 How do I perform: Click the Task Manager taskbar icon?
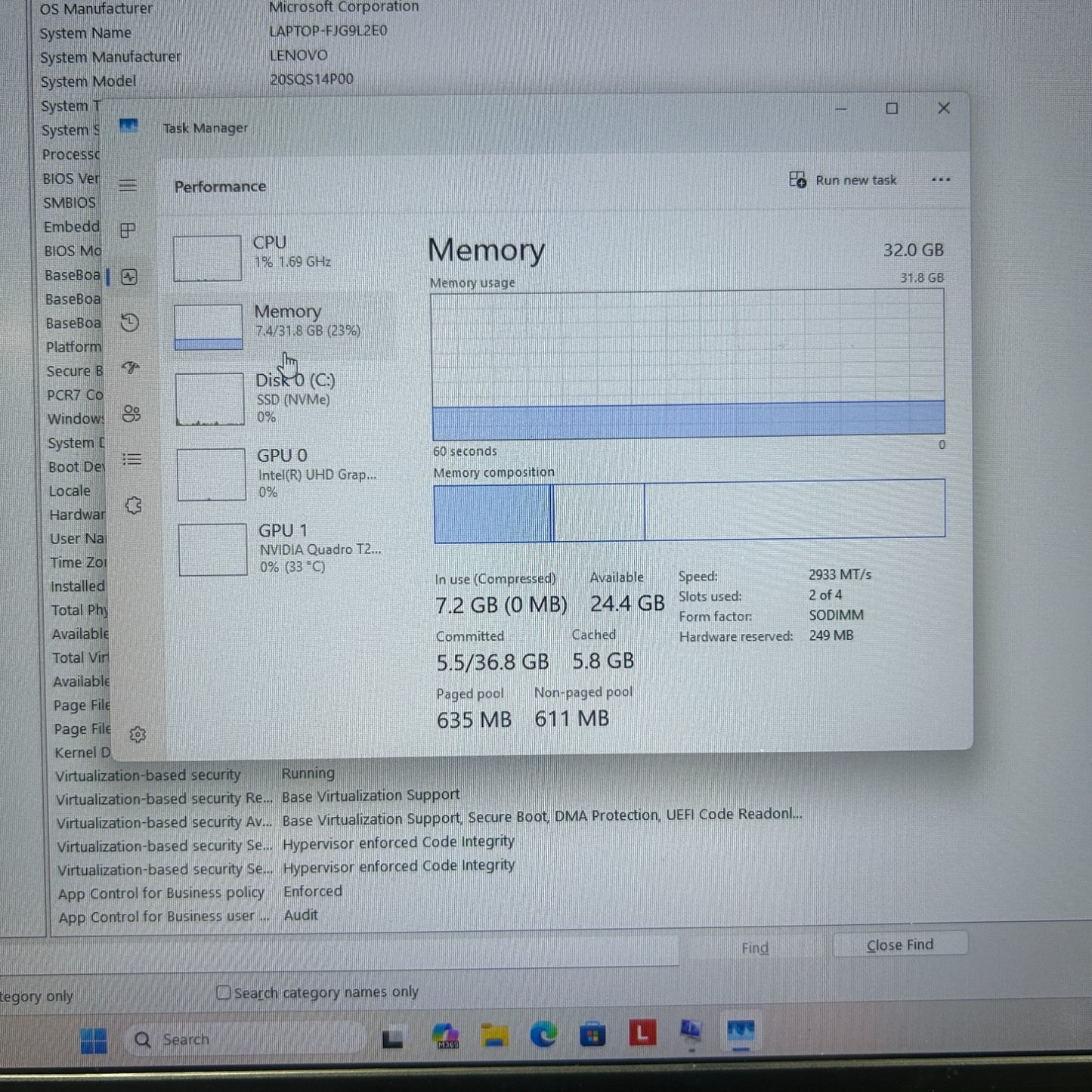741,1031
